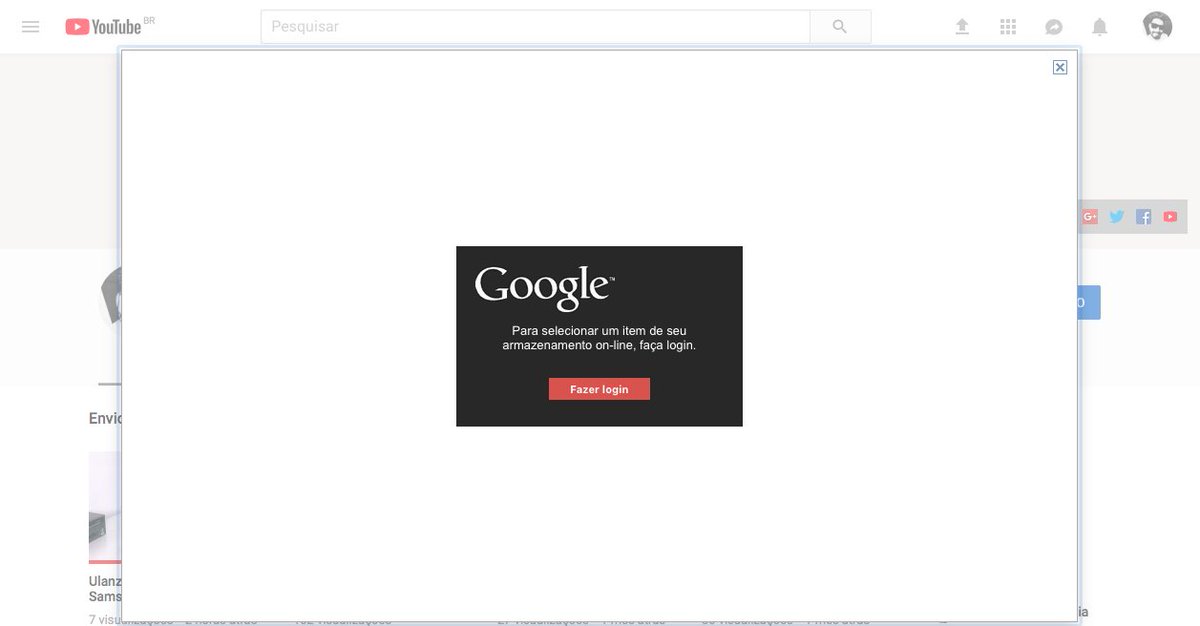Viewport: 1200px width, 626px height.
Task: Open the account avatar menu
Action: (x=1157, y=27)
